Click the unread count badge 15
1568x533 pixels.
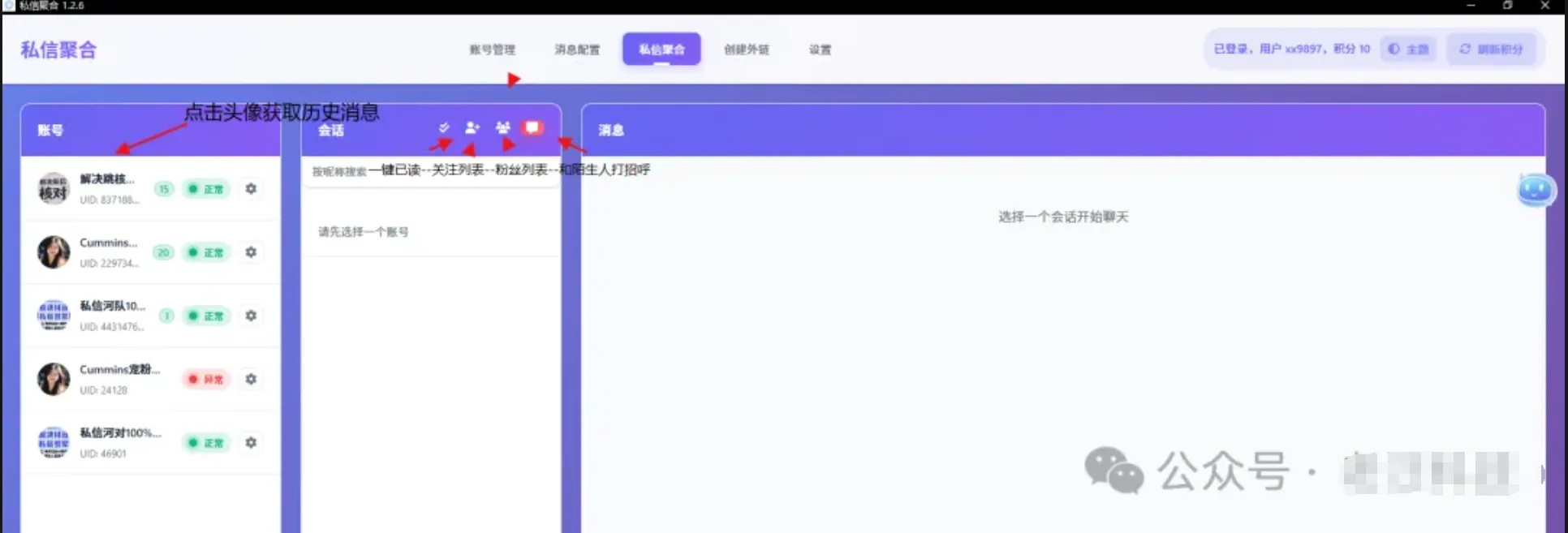pos(164,189)
